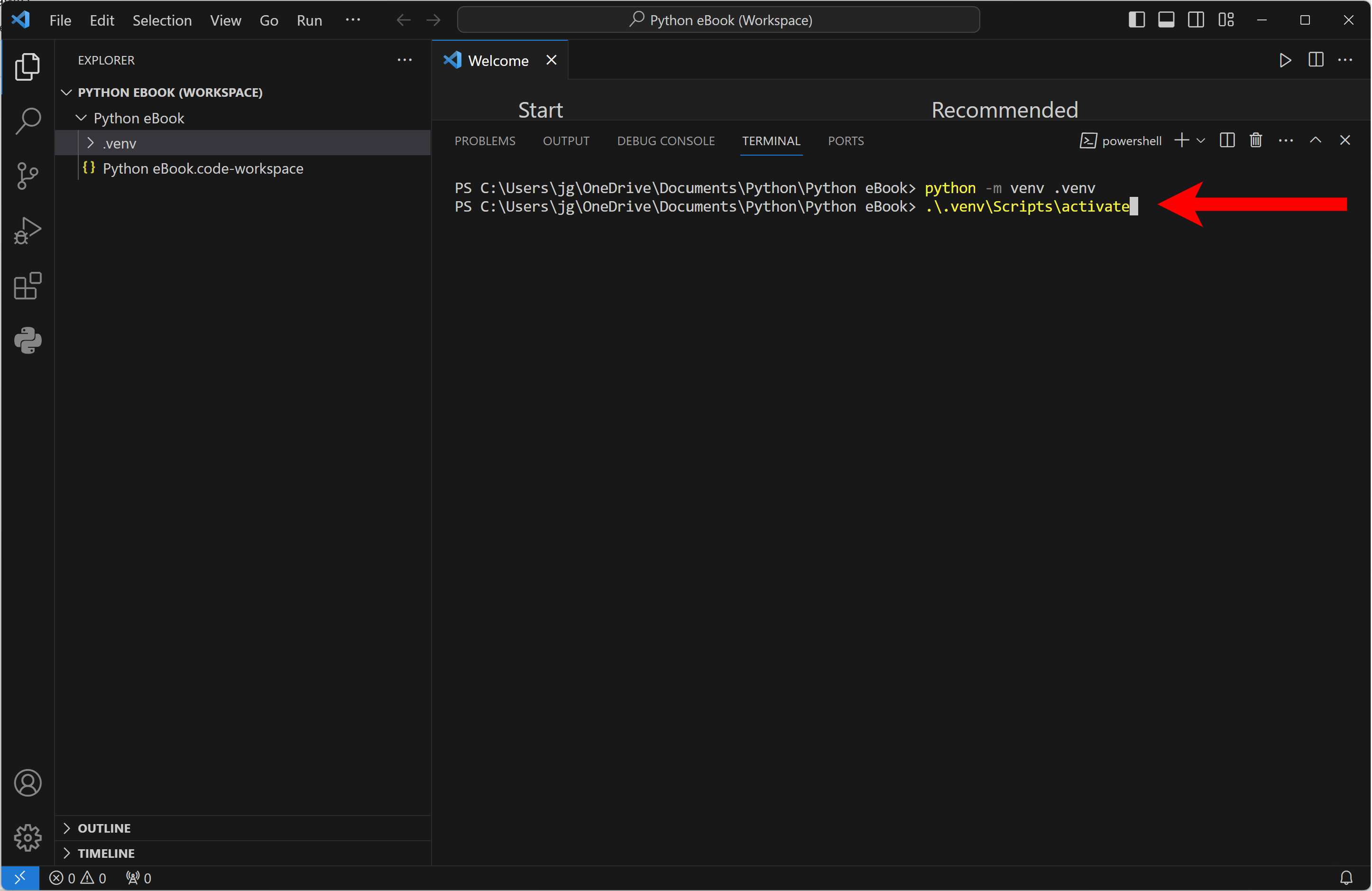1372x891 pixels.
Task: Toggle the bottom Panel visibility
Action: coord(1166,19)
